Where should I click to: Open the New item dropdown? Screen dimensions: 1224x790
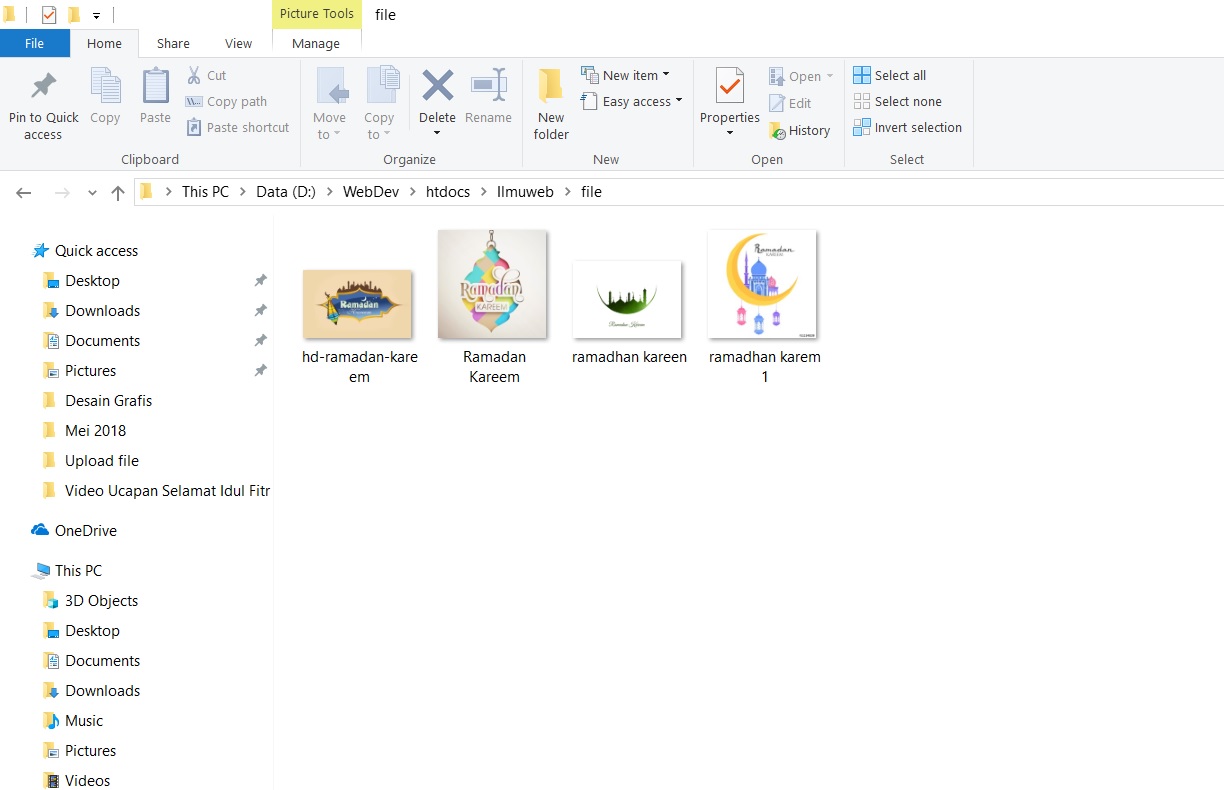(629, 74)
